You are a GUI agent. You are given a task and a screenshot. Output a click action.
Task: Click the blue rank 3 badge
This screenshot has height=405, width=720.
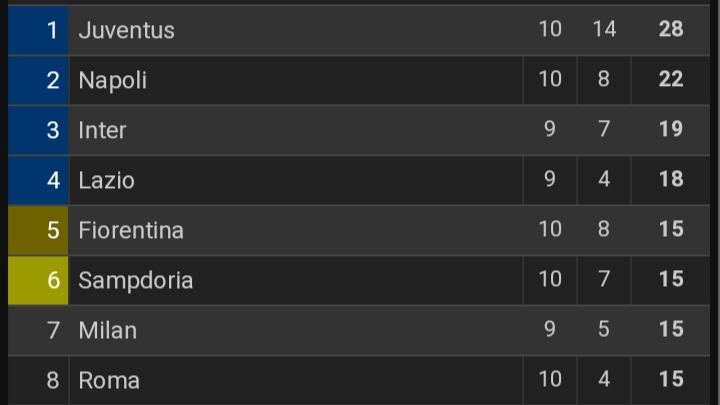pyautogui.click(x=39, y=130)
